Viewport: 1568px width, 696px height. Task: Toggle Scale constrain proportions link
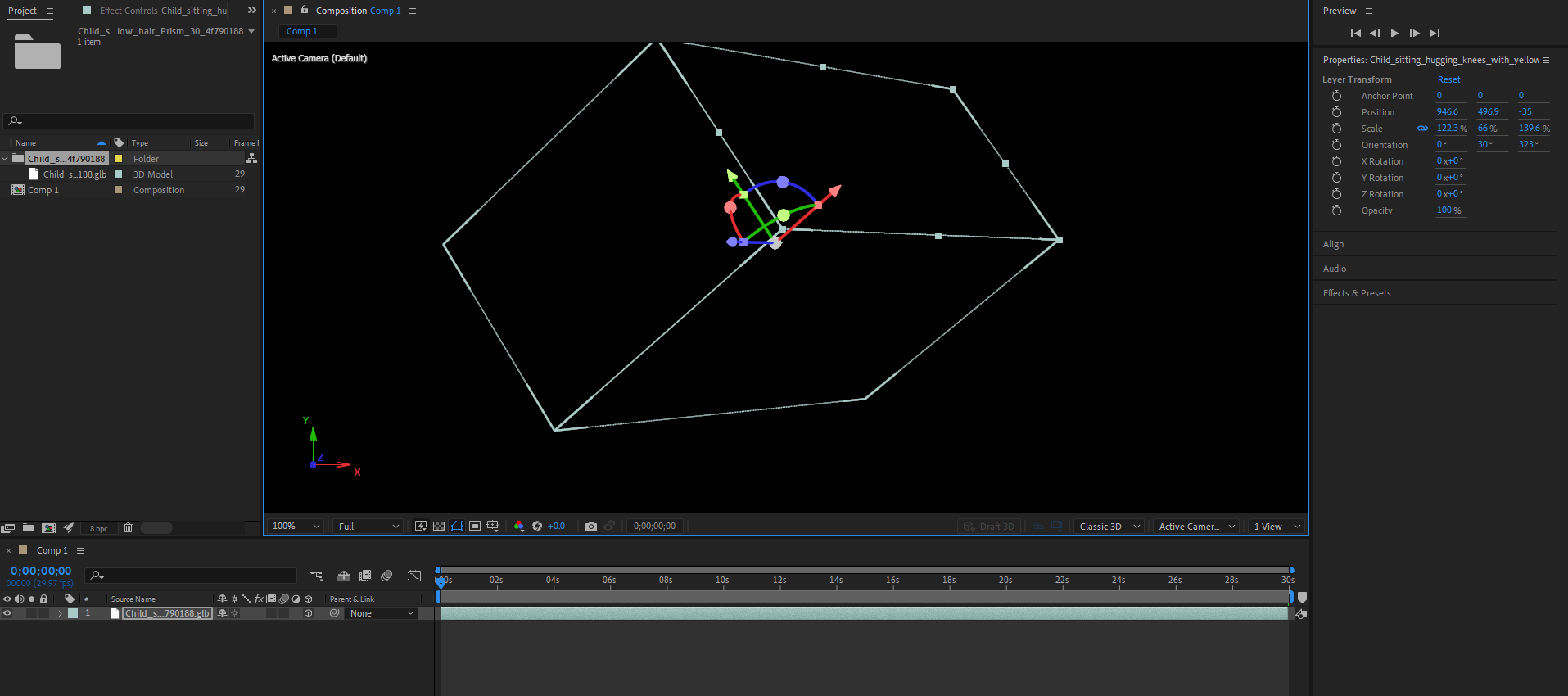(x=1422, y=129)
